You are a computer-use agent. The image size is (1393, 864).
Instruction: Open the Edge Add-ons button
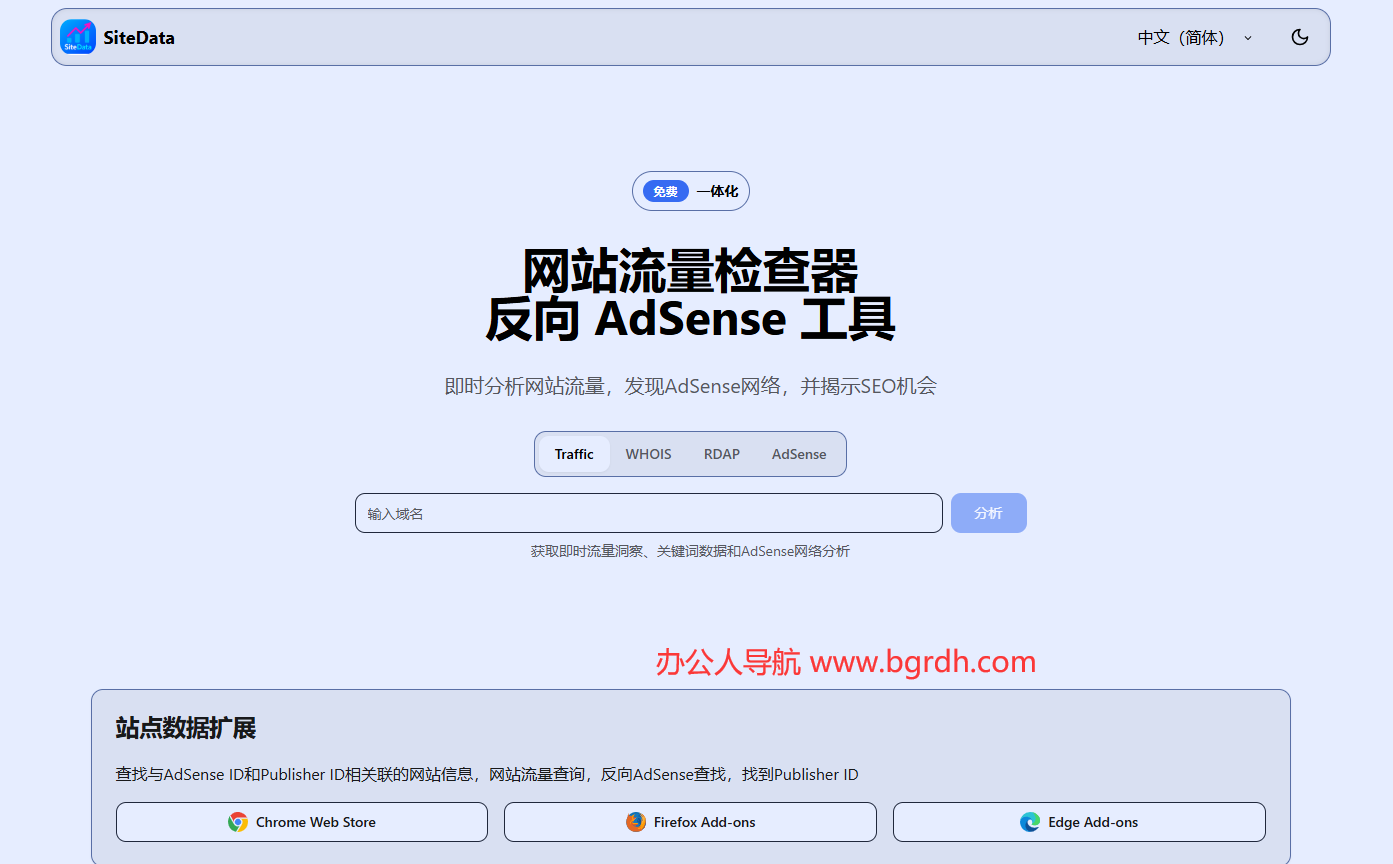pyautogui.click(x=1079, y=822)
